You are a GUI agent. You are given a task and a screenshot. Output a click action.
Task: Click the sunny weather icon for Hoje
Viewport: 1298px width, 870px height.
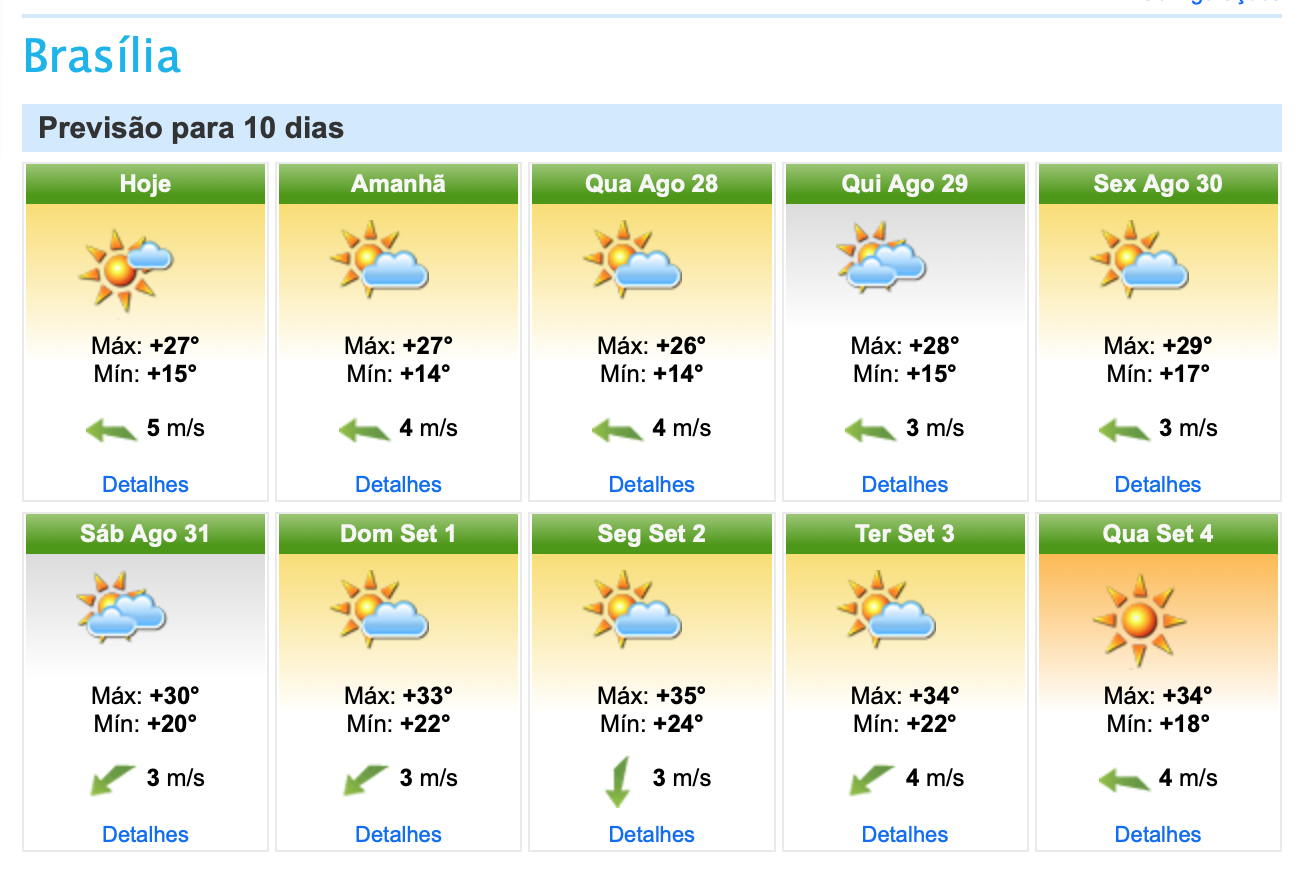[x=126, y=267]
